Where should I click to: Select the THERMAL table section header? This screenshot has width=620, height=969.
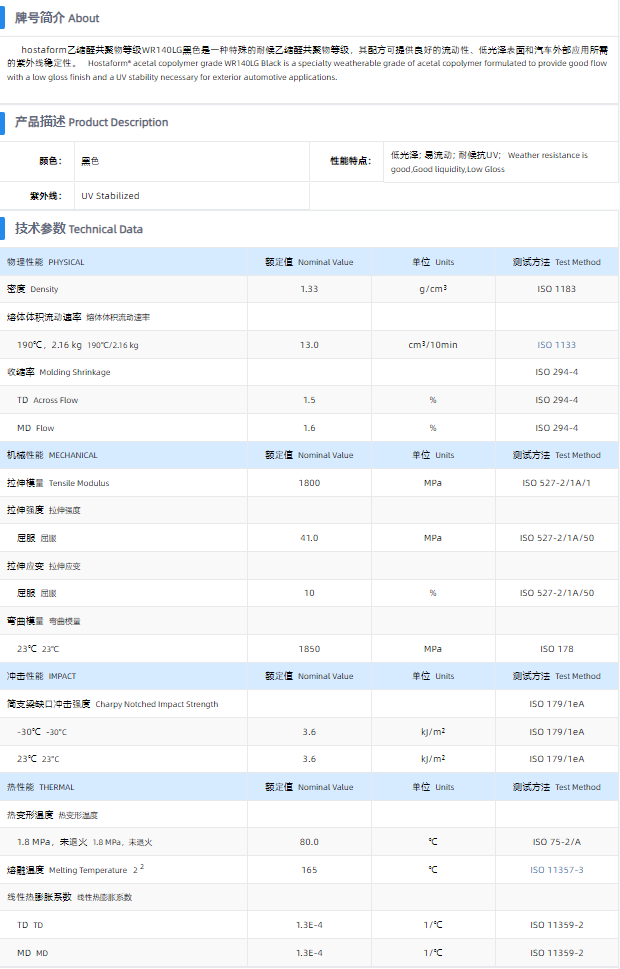pos(41,787)
